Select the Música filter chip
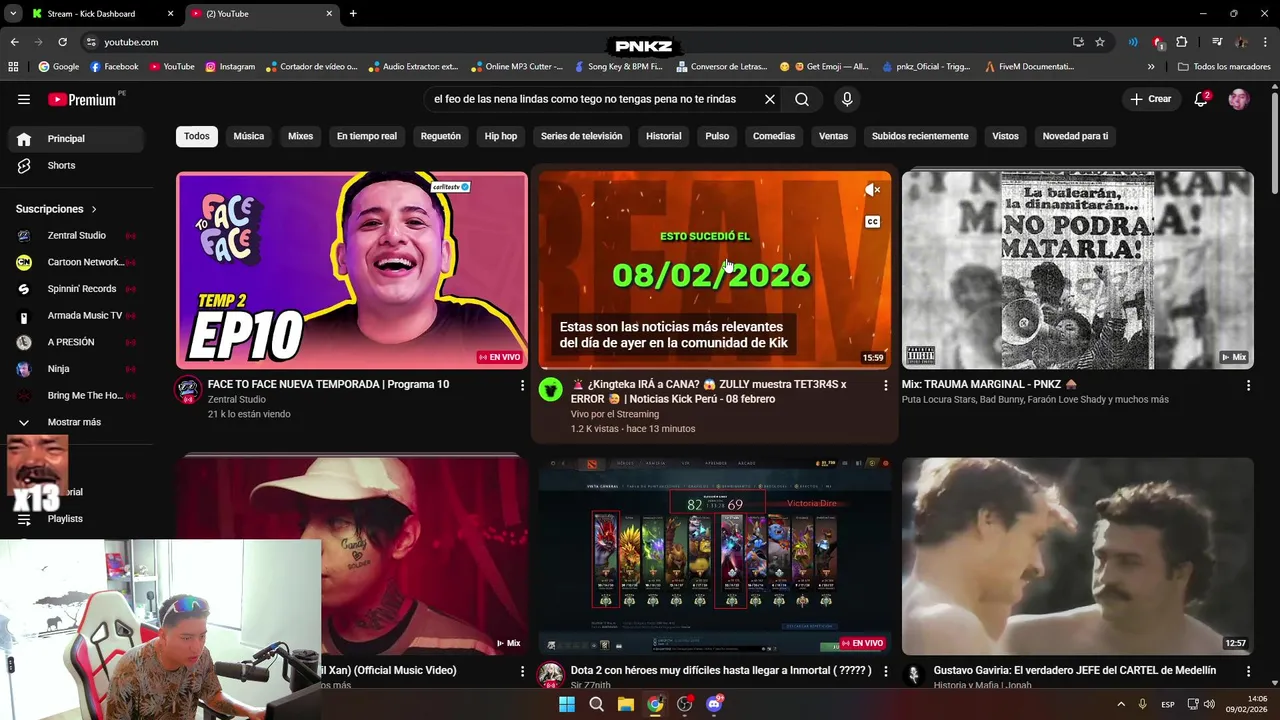Image resolution: width=1280 pixels, height=720 pixels. click(x=249, y=136)
